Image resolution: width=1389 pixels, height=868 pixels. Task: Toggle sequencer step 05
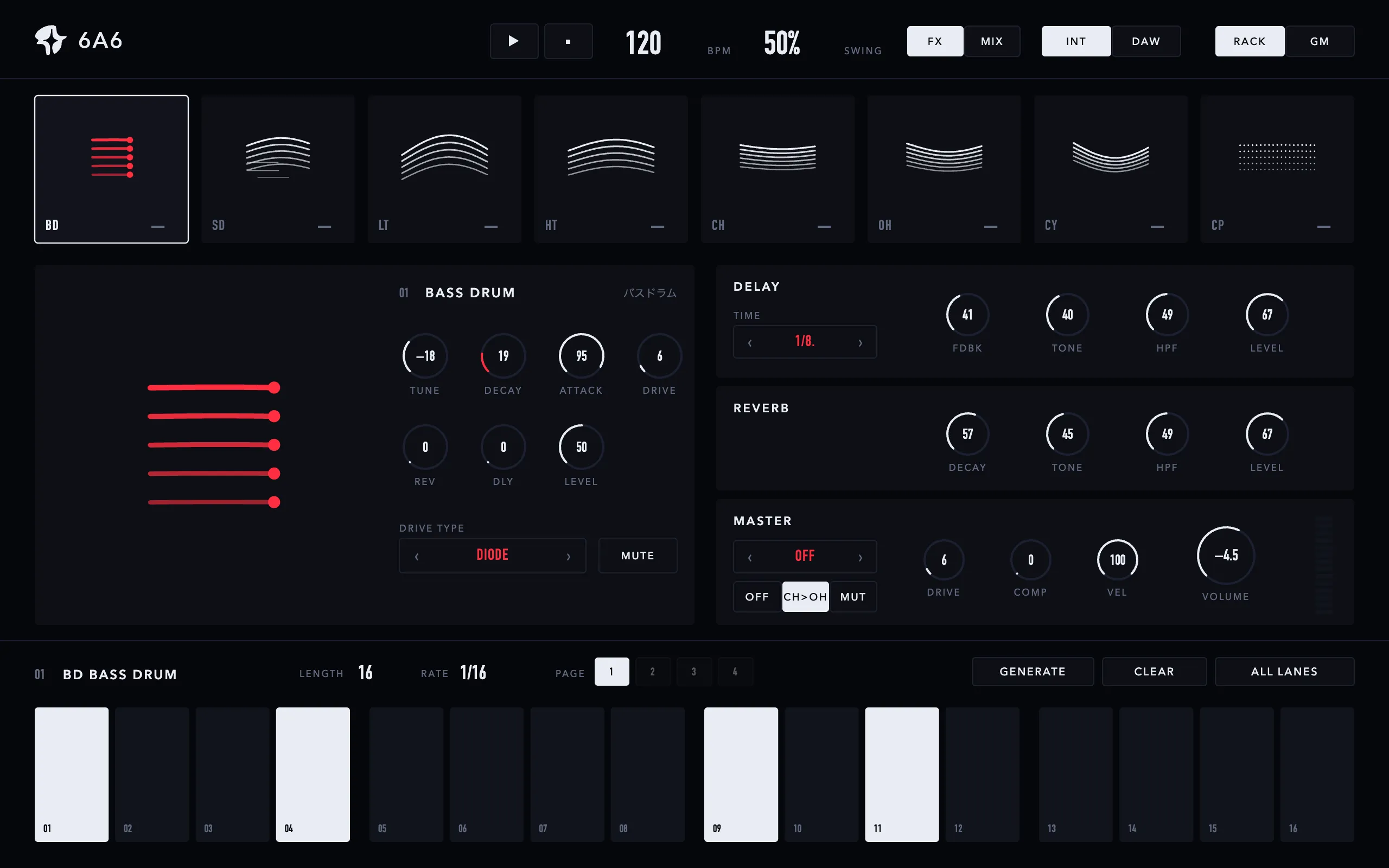pos(406,775)
